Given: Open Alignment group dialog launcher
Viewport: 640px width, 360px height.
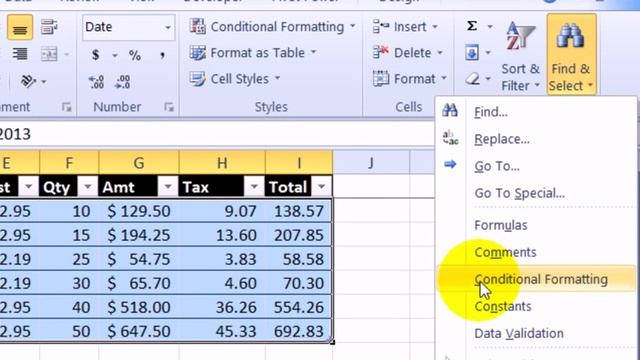Looking at the screenshot, I should [67, 107].
